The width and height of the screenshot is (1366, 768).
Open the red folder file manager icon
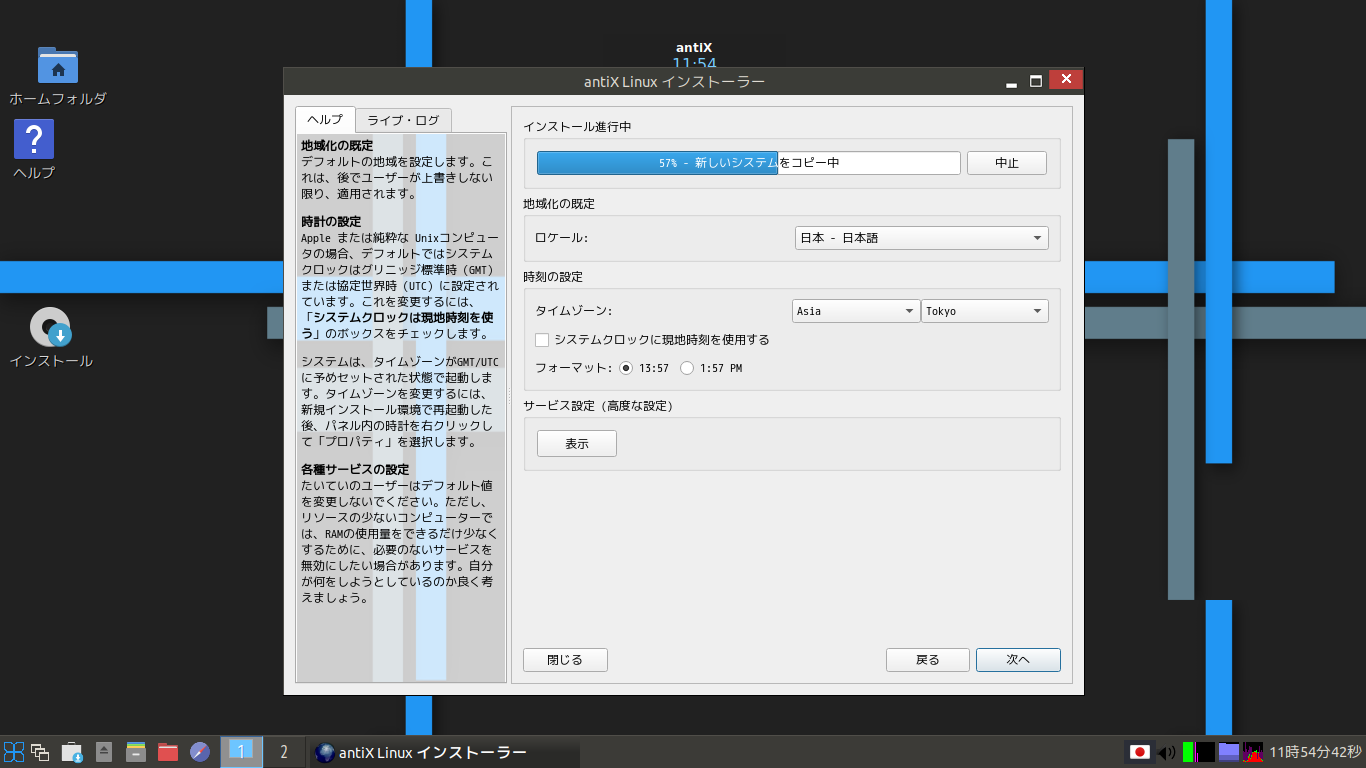pyautogui.click(x=168, y=752)
